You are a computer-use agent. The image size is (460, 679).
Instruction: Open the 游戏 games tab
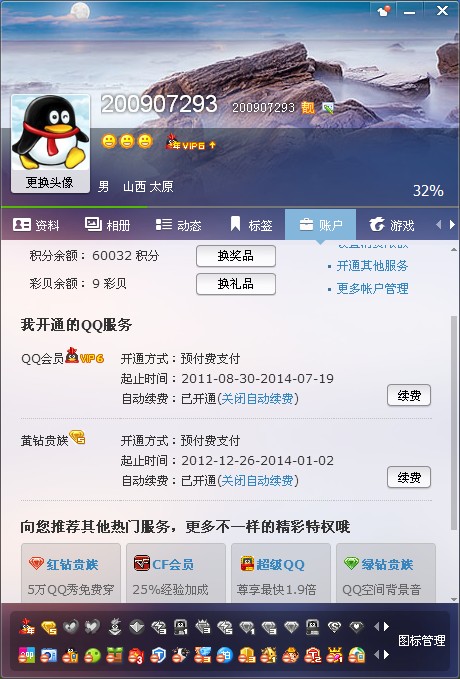coord(392,225)
